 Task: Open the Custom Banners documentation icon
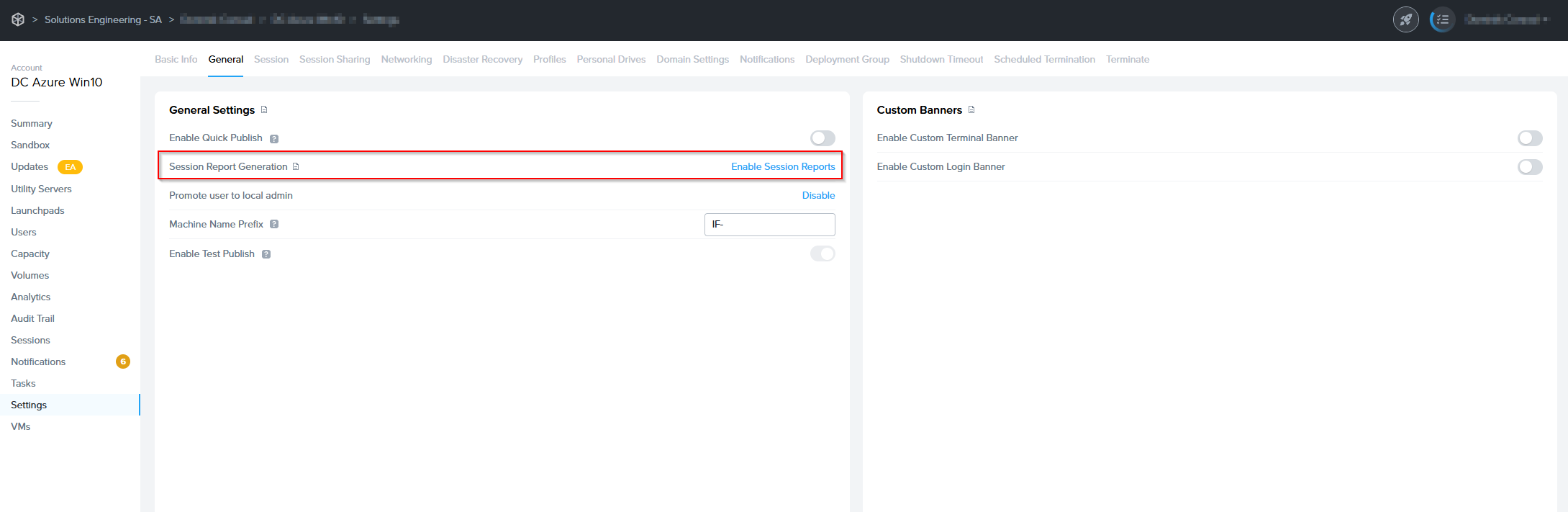click(971, 110)
